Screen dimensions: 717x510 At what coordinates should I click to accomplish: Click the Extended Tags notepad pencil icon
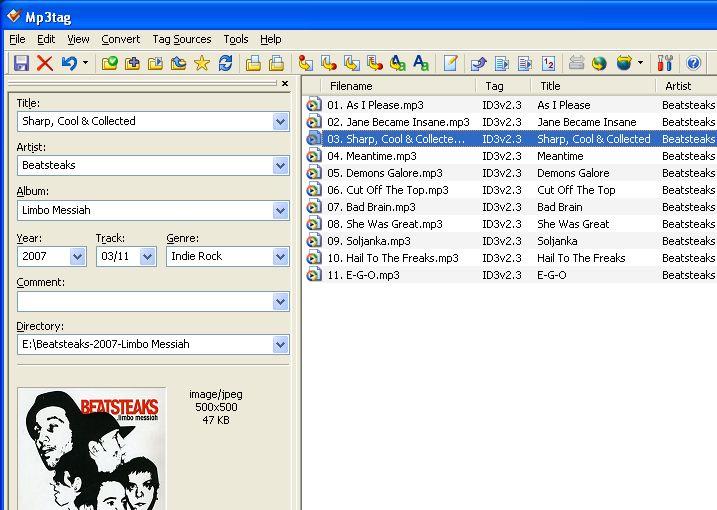tap(450, 63)
